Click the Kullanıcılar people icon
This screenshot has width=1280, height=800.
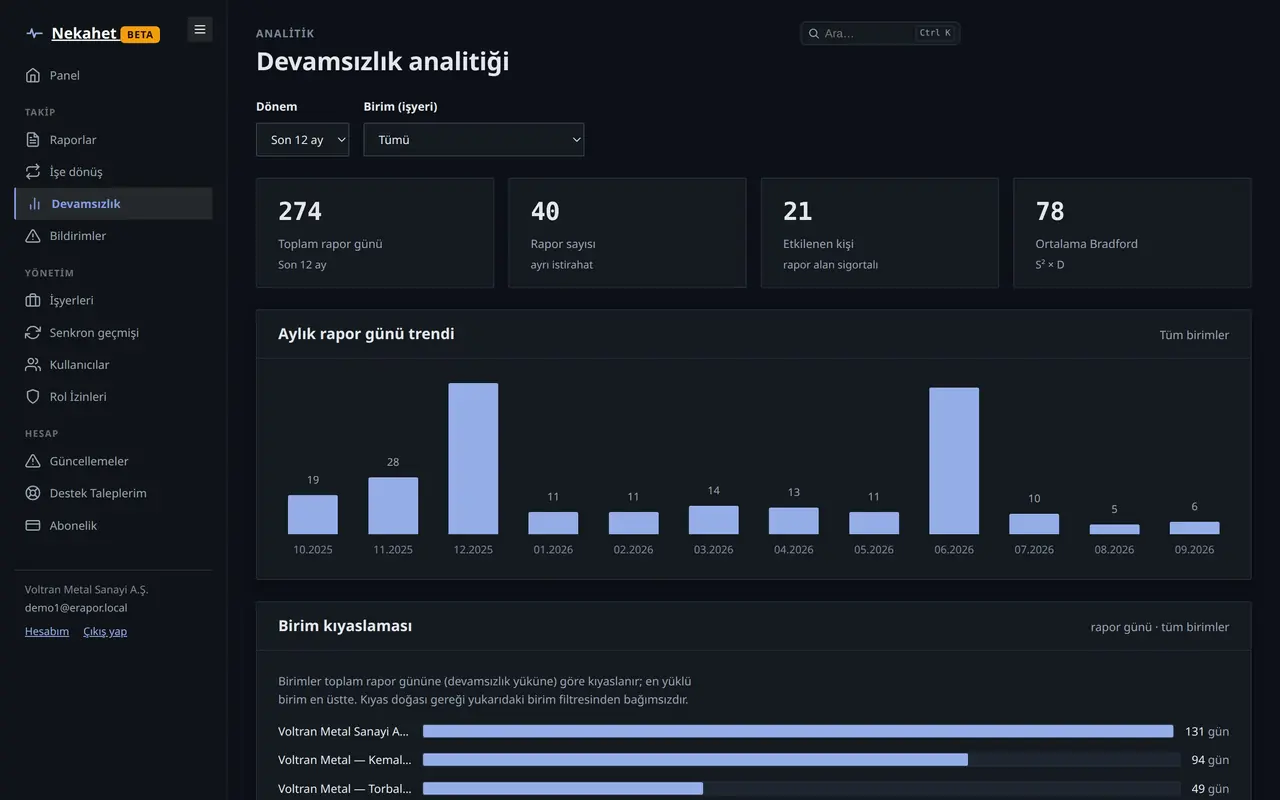pos(33,365)
